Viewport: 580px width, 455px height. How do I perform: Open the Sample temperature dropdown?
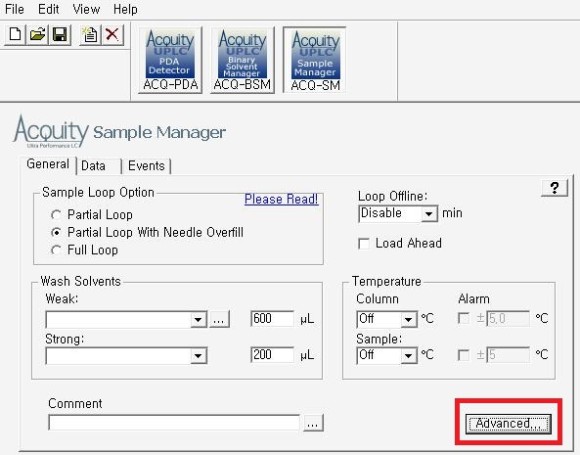(x=409, y=356)
